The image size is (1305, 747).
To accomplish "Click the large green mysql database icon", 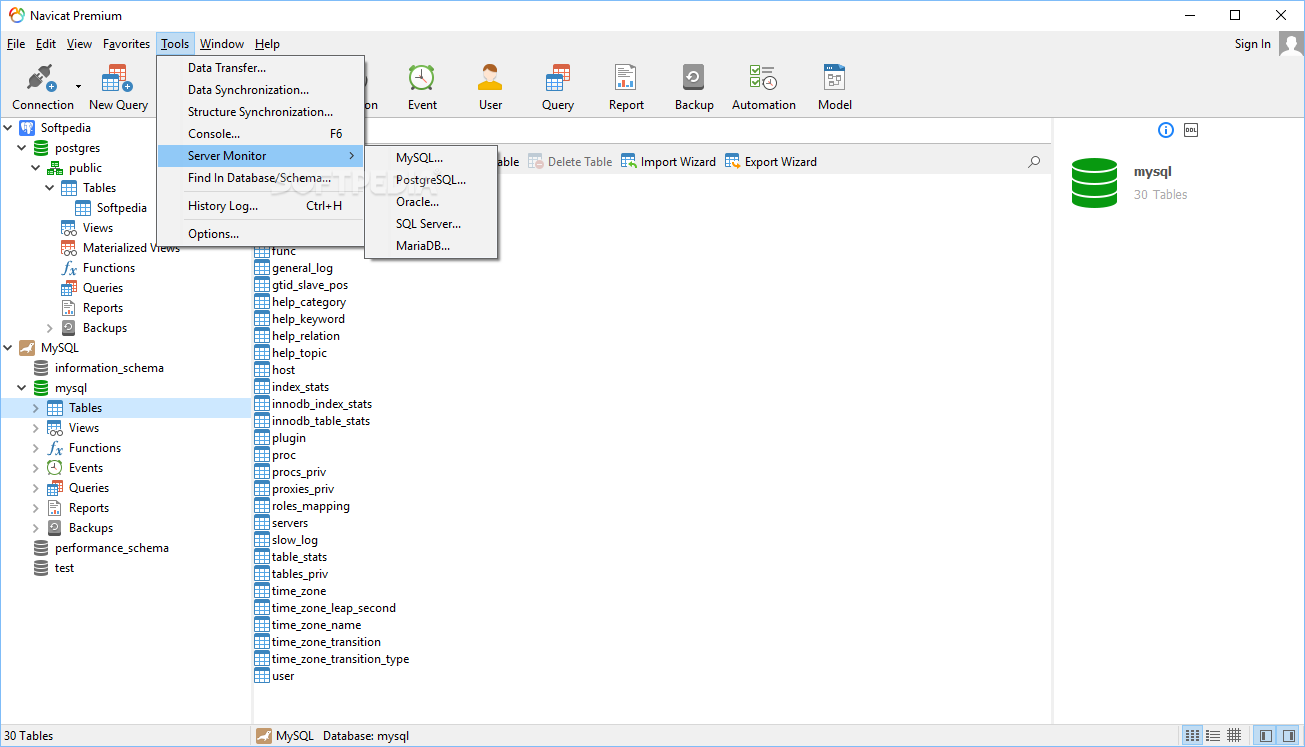I will tap(1094, 183).
